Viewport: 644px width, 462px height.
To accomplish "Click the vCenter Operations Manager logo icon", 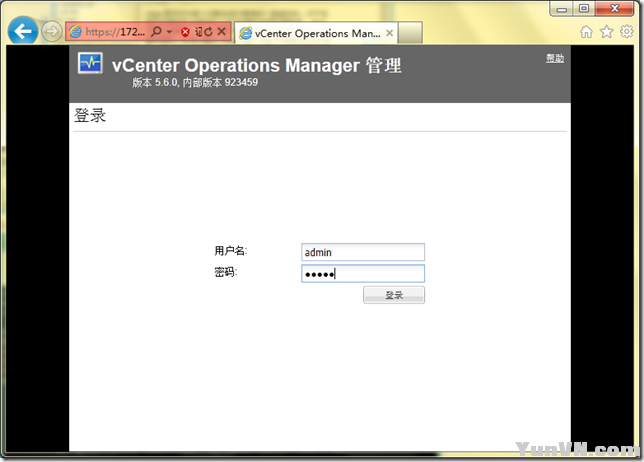I will 90,63.
